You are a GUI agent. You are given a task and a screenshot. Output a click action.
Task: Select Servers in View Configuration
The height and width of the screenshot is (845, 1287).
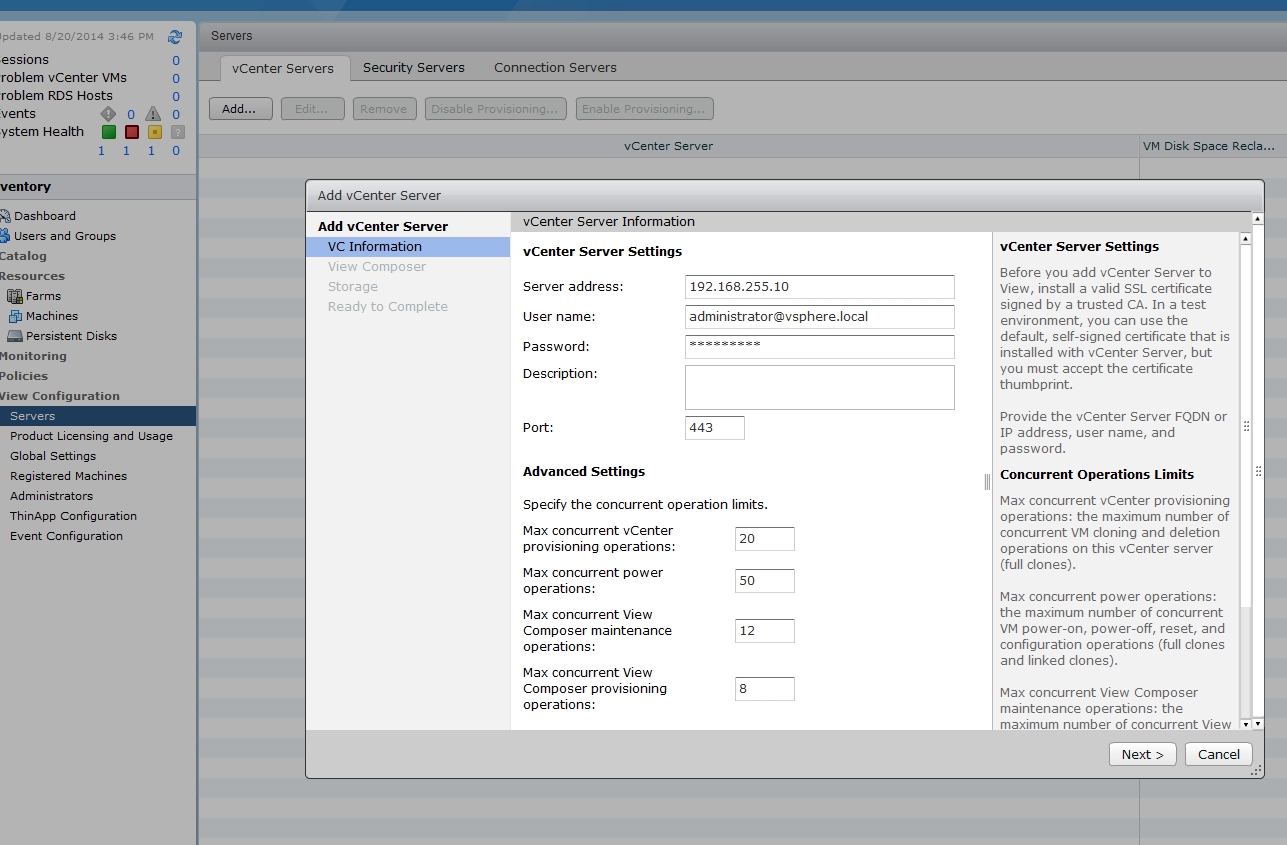[x=98, y=416]
